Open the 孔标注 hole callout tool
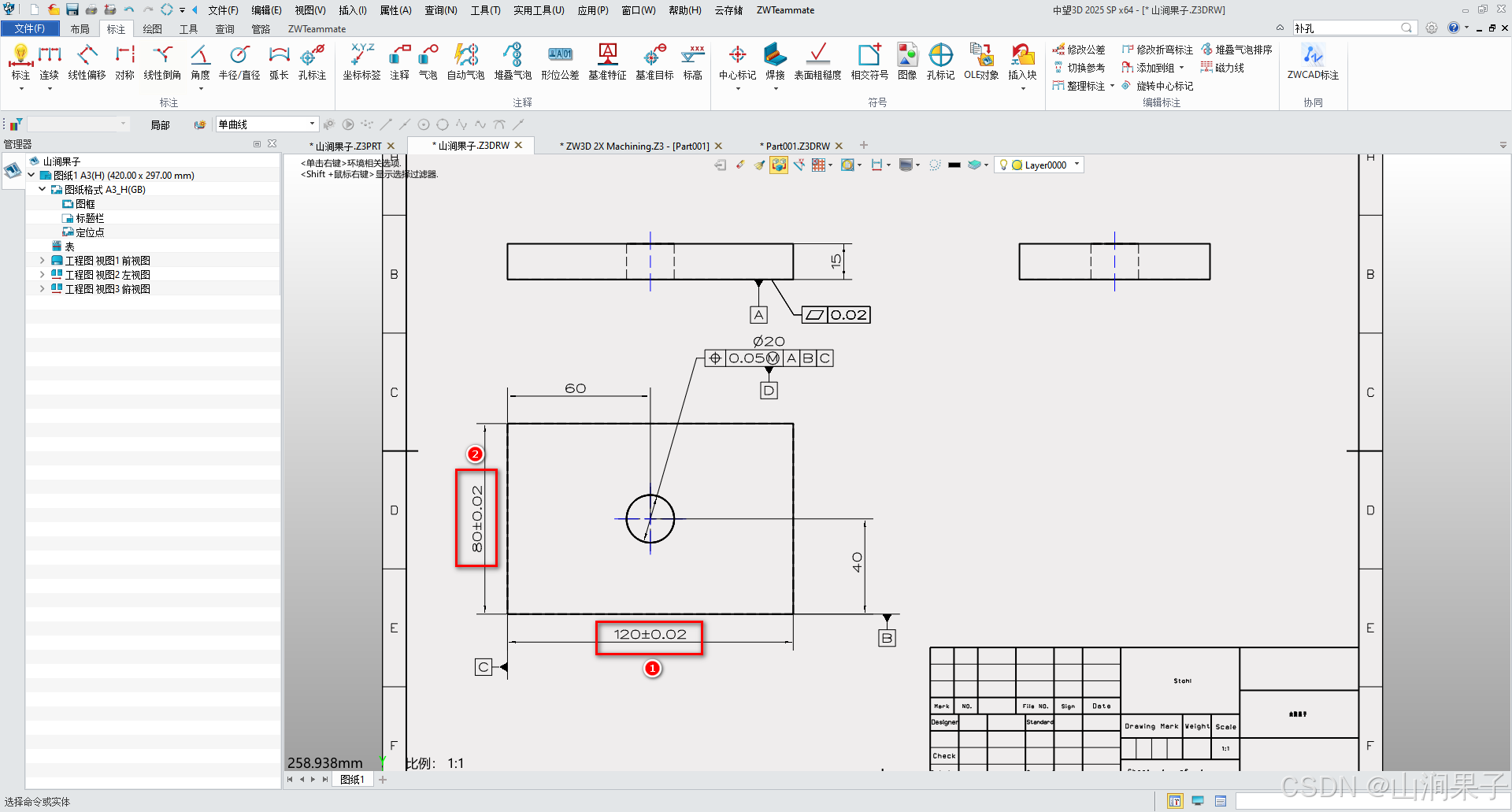 tap(312, 62)
